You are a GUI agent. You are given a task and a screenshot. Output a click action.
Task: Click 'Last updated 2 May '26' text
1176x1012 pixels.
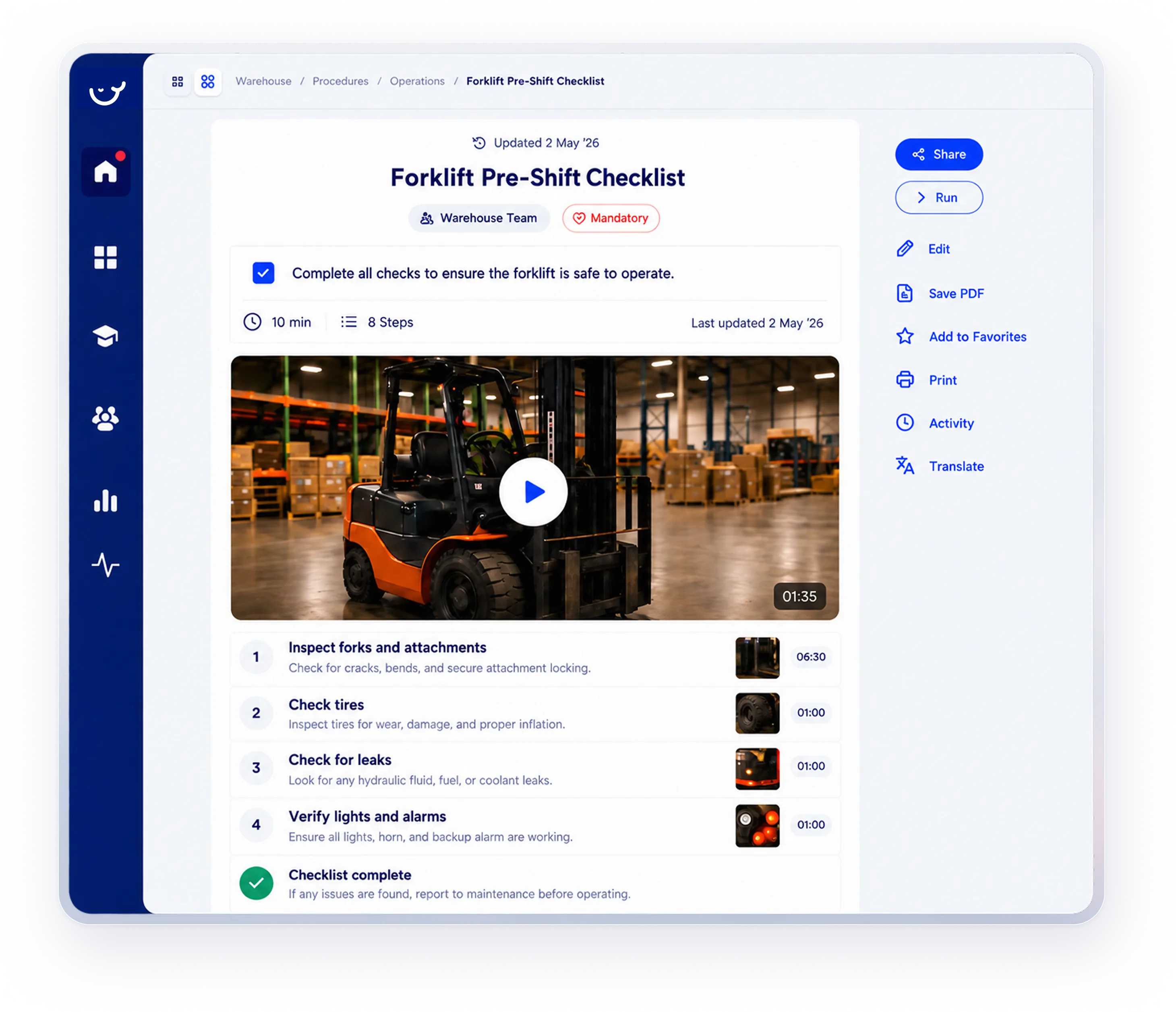(x=757, y=323)
